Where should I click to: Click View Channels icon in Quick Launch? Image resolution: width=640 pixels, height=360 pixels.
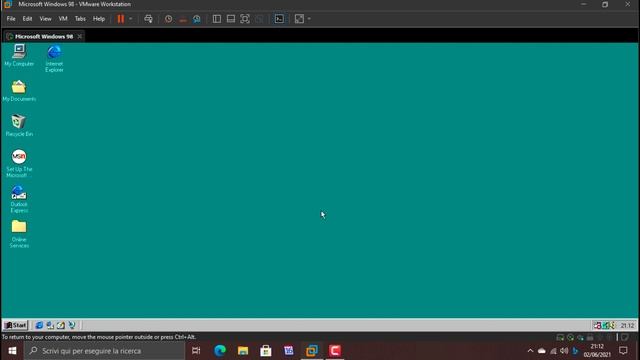72,325
